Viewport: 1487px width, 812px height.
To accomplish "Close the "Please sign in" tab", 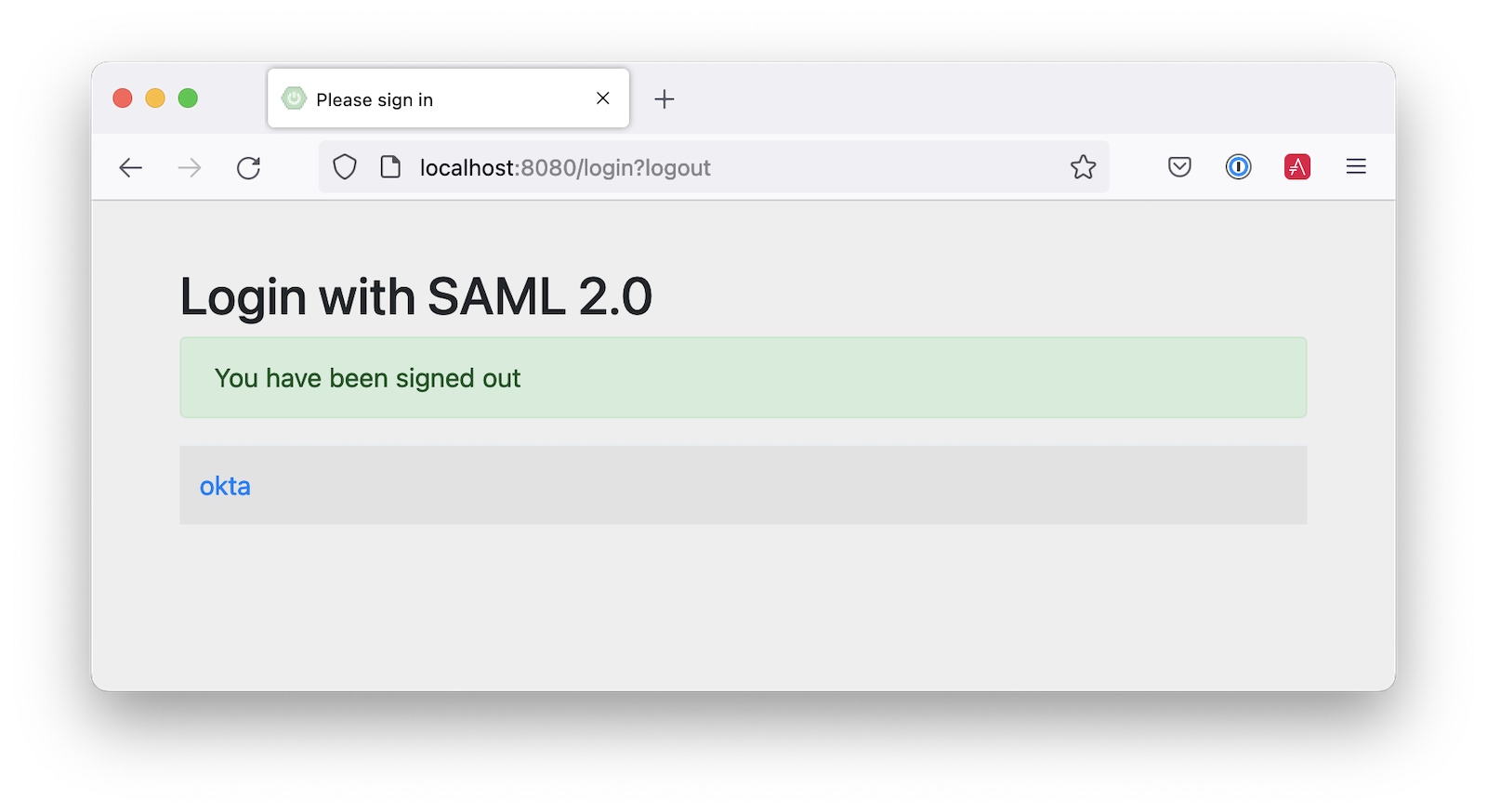I will click(x=603, y=98).
